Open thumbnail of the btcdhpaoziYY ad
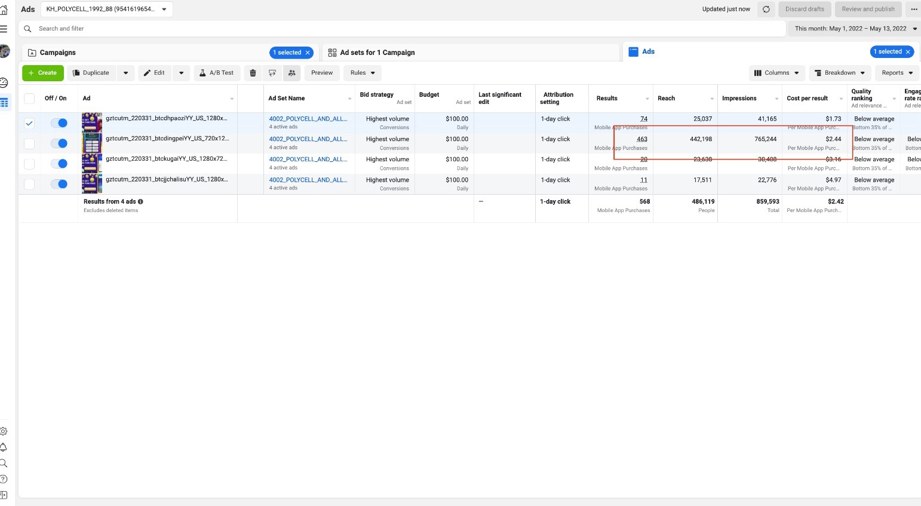 coord(92,122)
